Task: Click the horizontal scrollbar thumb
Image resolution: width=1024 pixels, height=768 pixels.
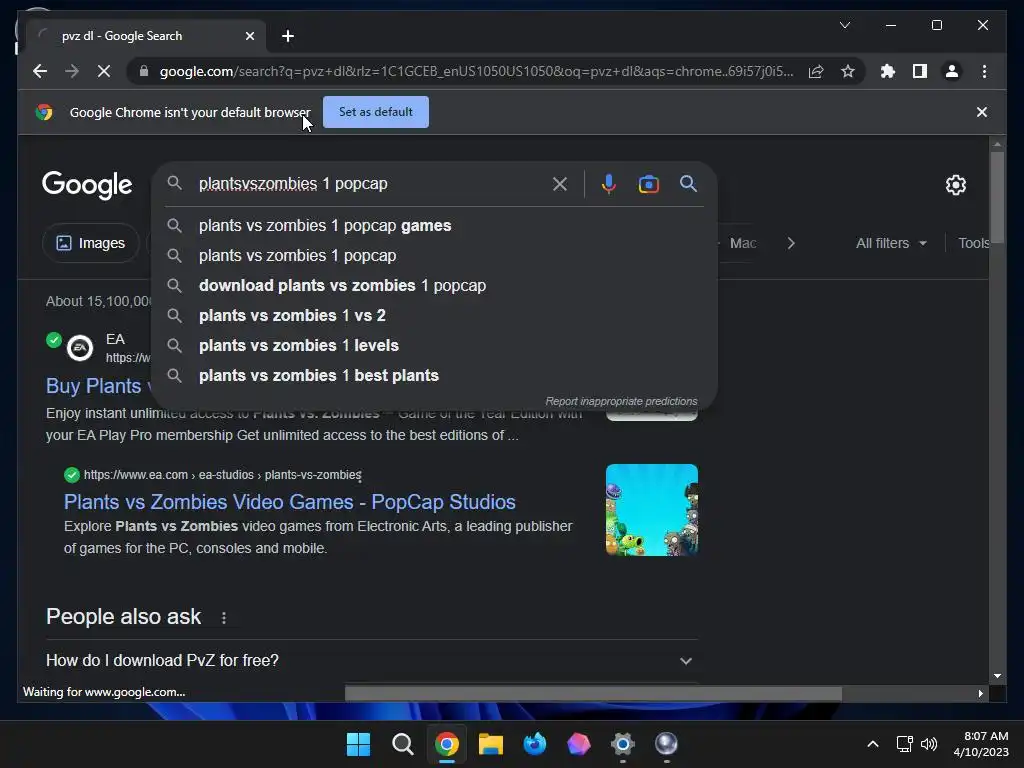Action: click(x=593, y=693)
